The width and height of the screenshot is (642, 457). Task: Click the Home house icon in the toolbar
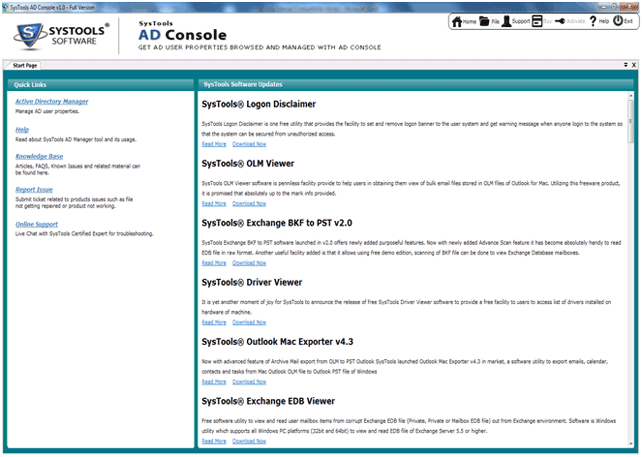(x=457, y=21)
